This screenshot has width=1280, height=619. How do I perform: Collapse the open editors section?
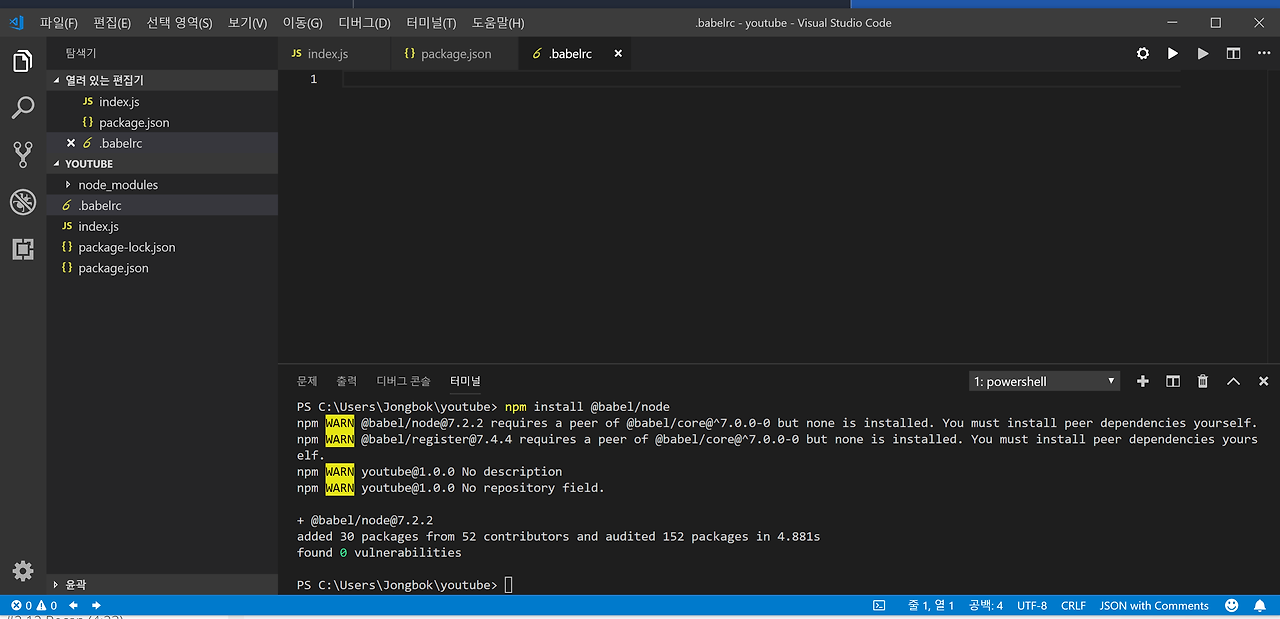coord(162,80)
